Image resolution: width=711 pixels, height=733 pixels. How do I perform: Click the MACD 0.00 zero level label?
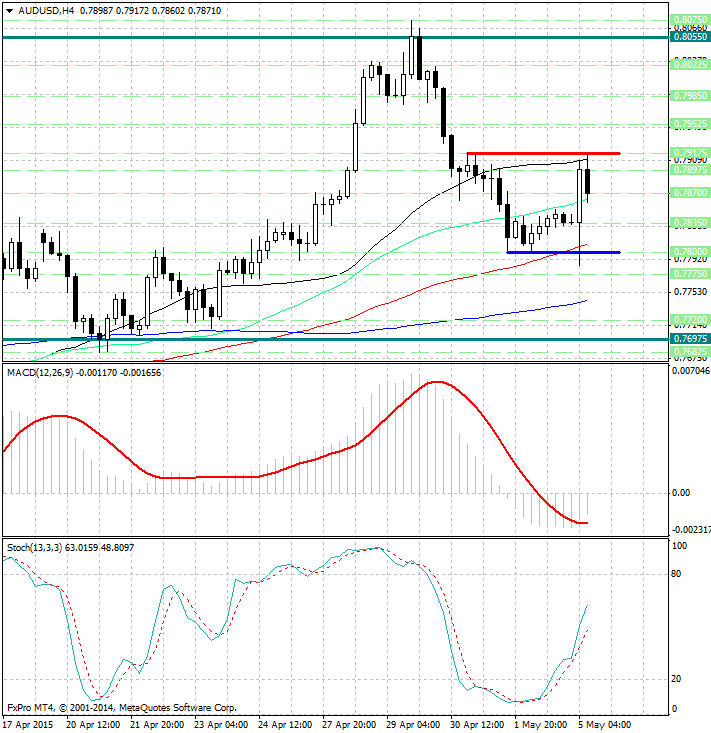680,493
